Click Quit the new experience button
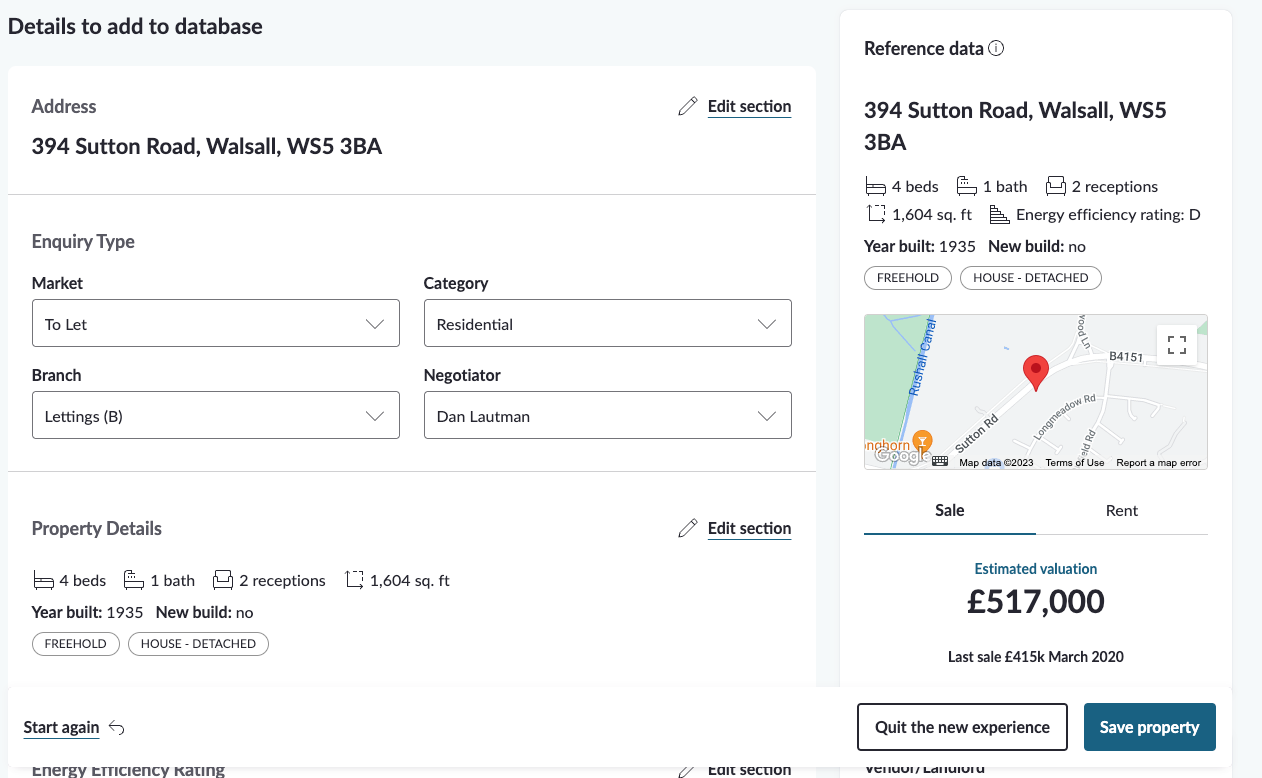This screenshot has width=1262, height=778. pos(962,727)
